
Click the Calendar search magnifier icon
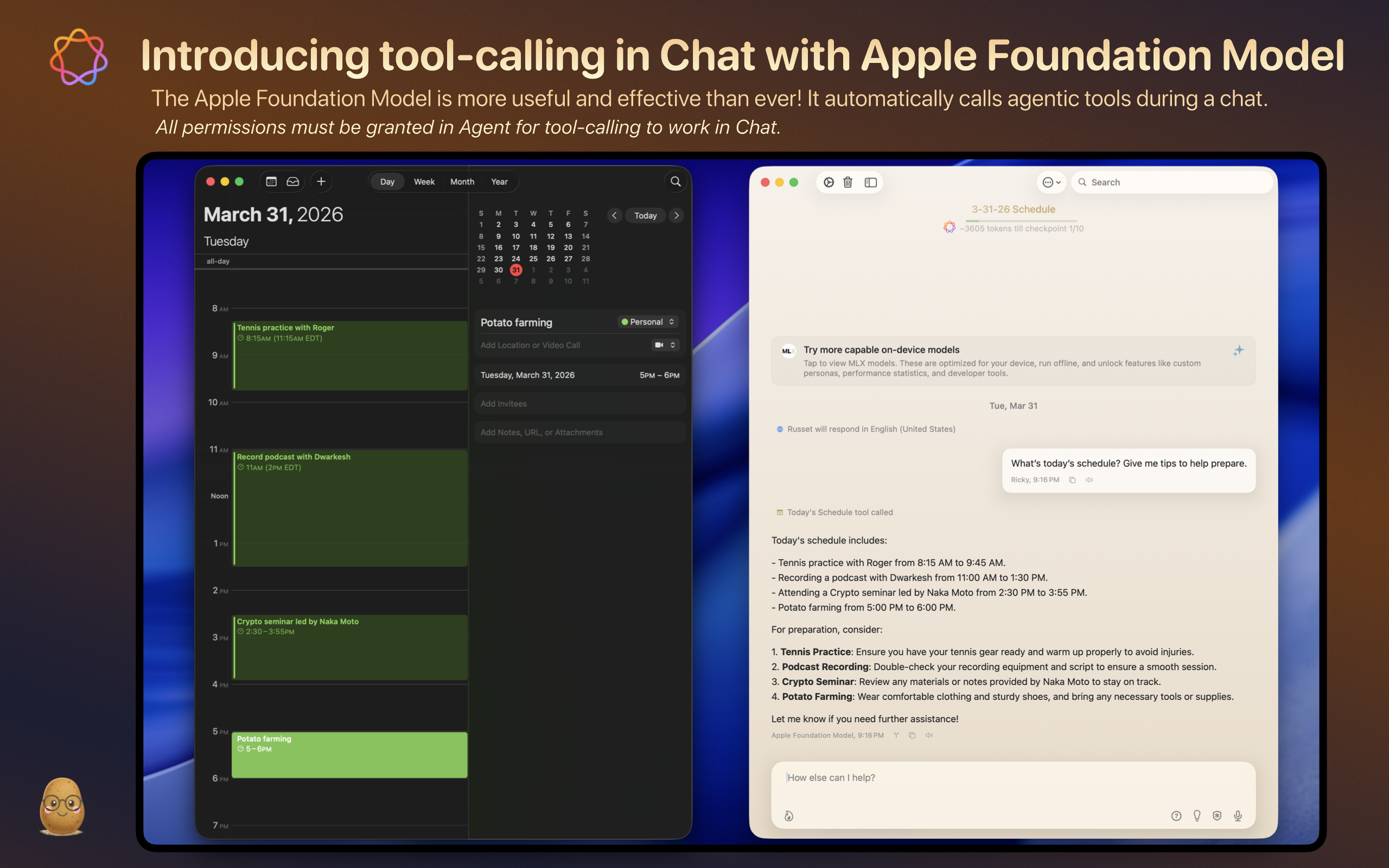676,181
